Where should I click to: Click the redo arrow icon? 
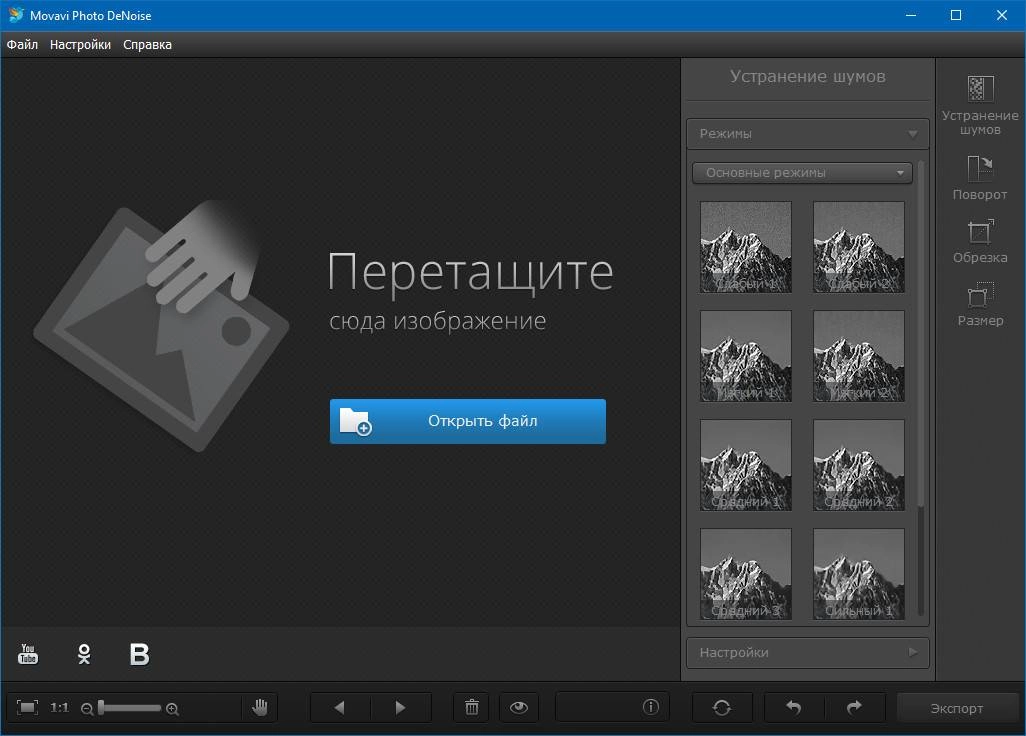tap(854, 707)
